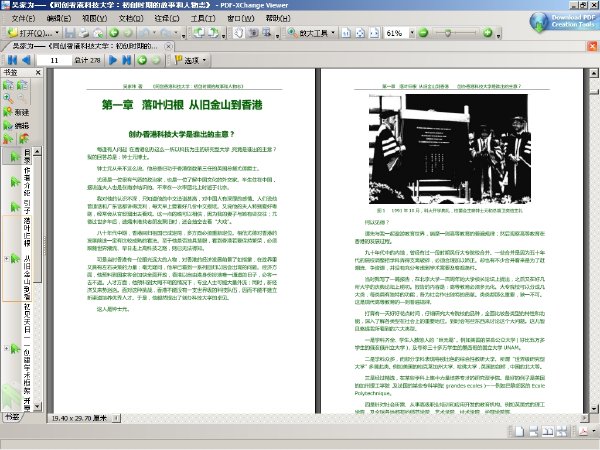This screenshot has height=450, width=600.
Task: Click the page number field showing 11
Action: pyautogui.click(x=54, y=60)
